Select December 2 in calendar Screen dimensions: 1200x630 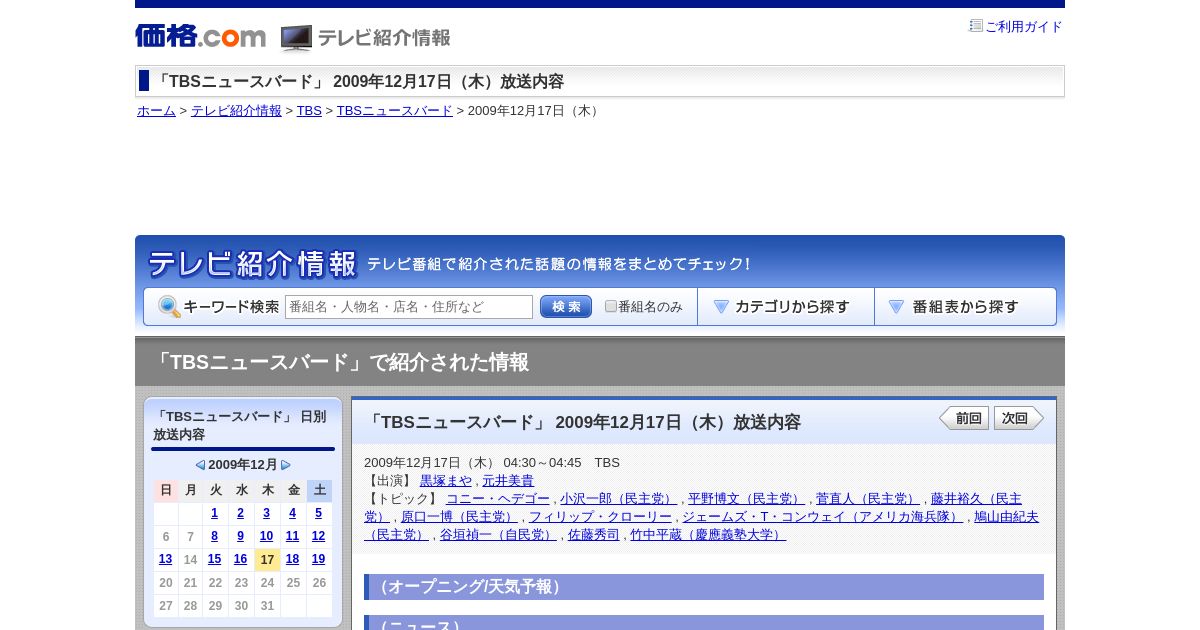240,513
